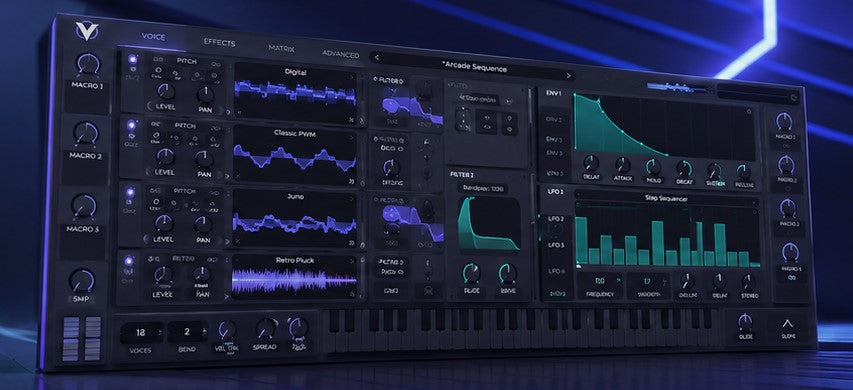Open the Digital wavetable selector

(295, 72)
